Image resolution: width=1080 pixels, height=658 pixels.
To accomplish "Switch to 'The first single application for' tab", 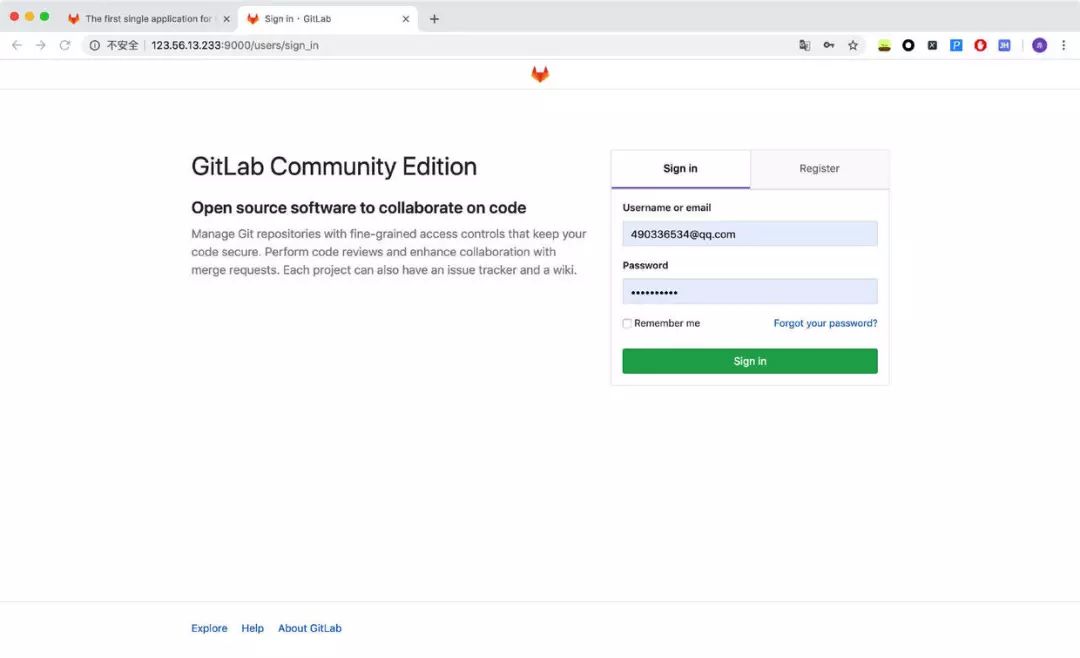I will tap(148, 19).
